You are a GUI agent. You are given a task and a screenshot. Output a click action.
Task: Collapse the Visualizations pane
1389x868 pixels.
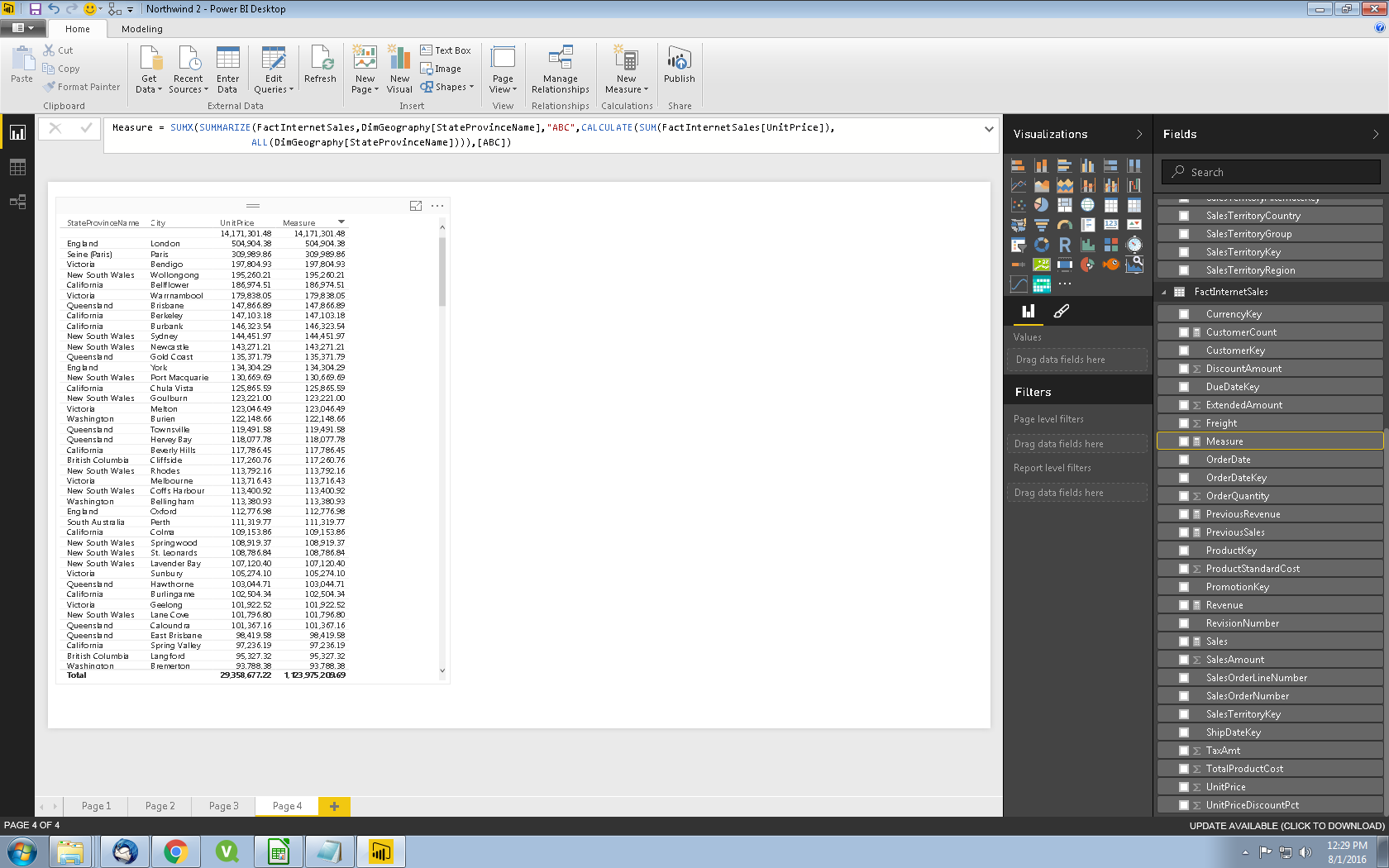1139,134
